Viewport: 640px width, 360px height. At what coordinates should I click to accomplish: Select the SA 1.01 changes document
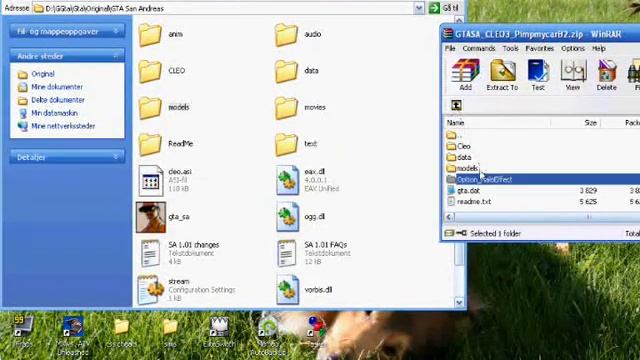pyautogui.click(x=179, y=253)
